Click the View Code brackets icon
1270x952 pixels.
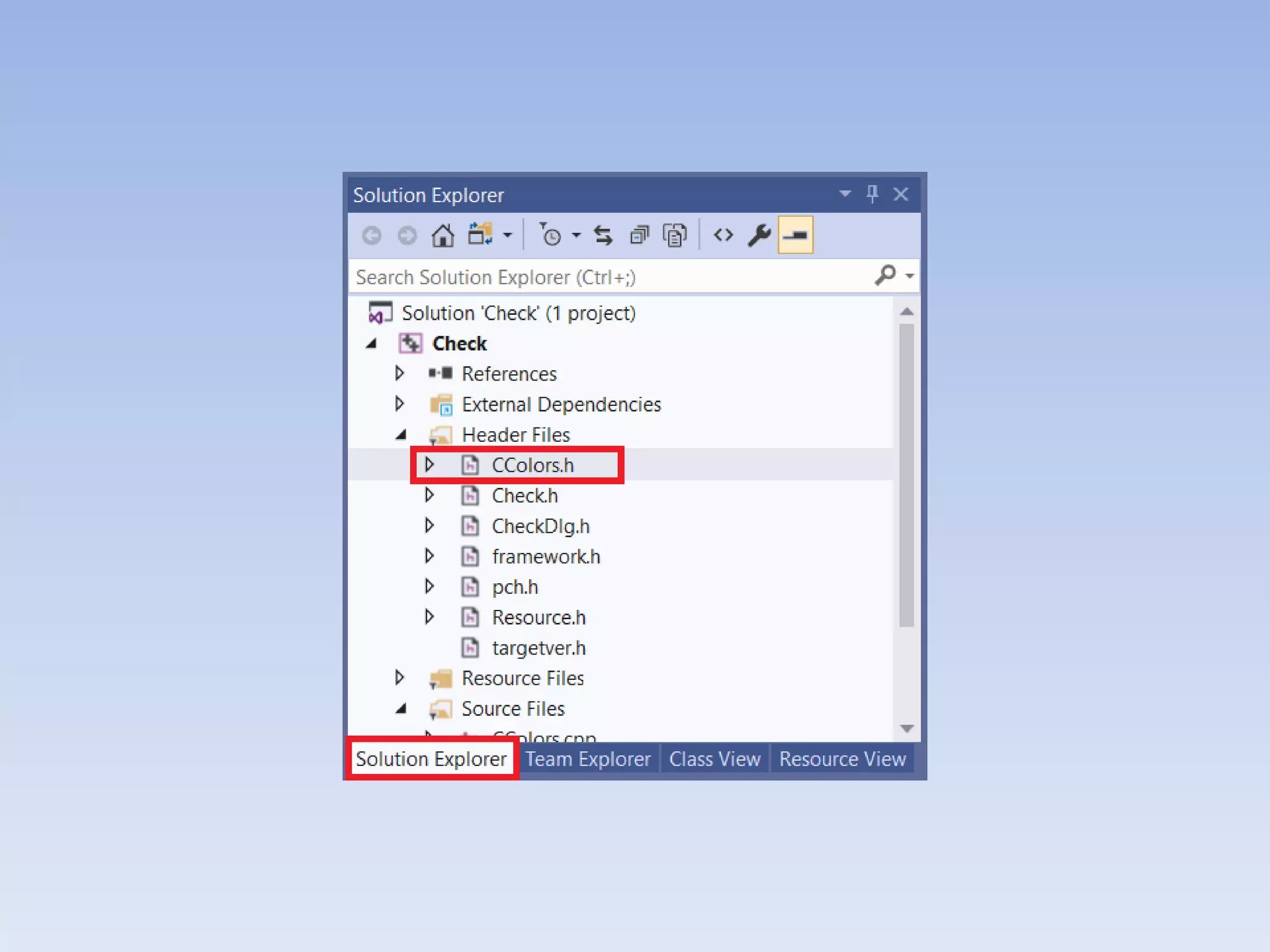tap(723, 236)
